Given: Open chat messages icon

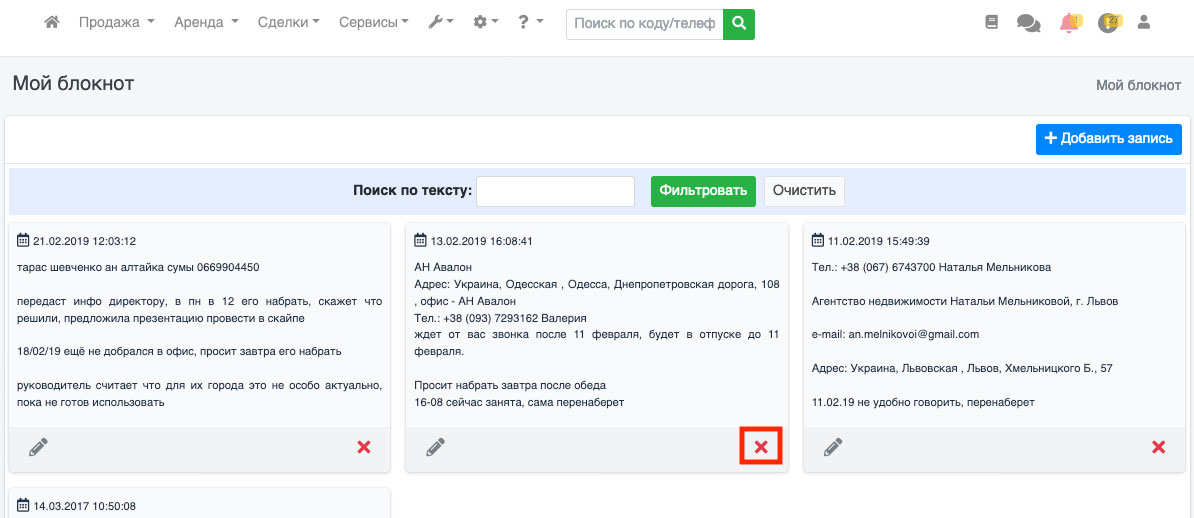Looking at the screenshot, I should 1028,22.
